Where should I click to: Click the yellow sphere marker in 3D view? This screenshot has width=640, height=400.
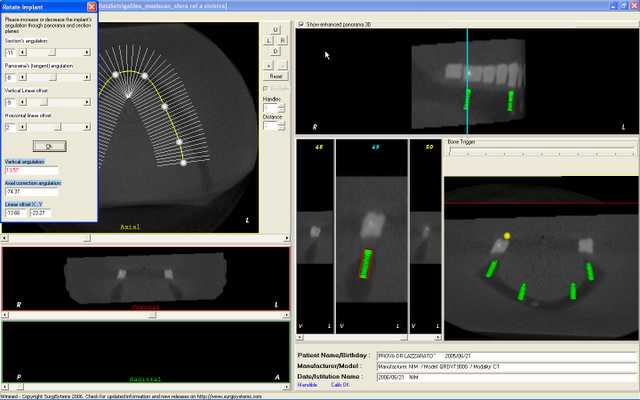(507, 236)
